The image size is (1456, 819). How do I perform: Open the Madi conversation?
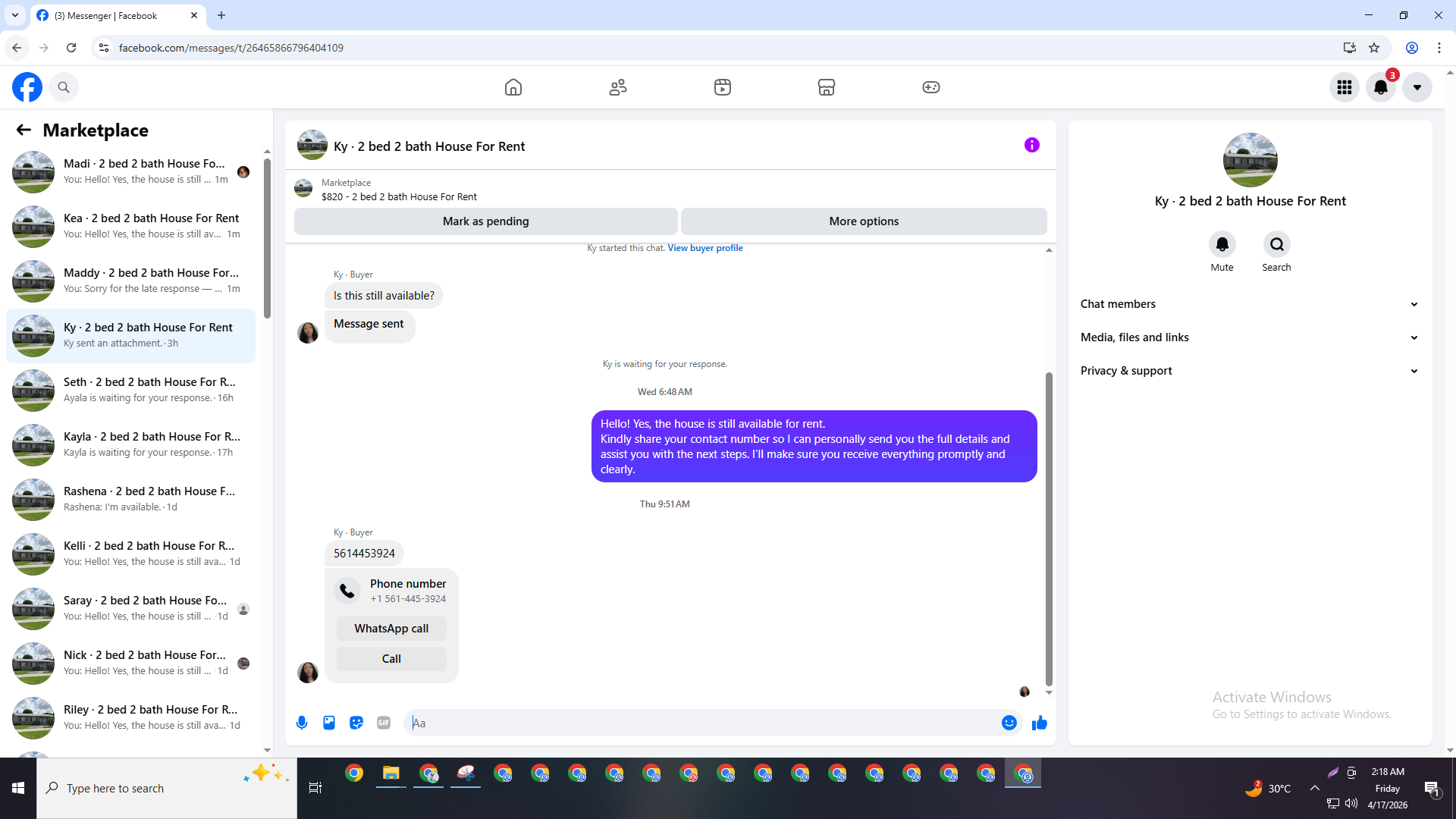[x=130, y=171]
